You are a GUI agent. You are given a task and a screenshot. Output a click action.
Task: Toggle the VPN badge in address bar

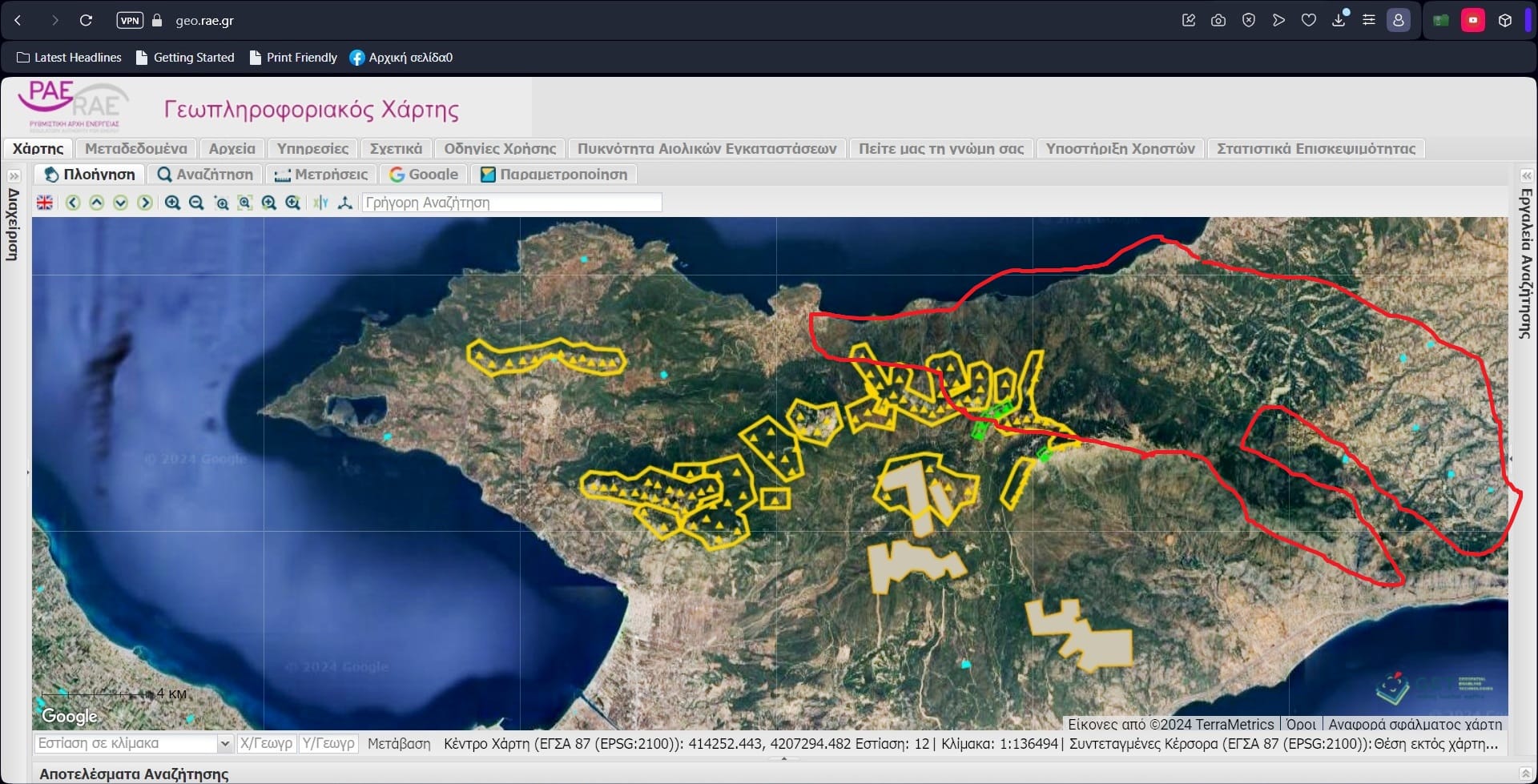coord(130,20)
